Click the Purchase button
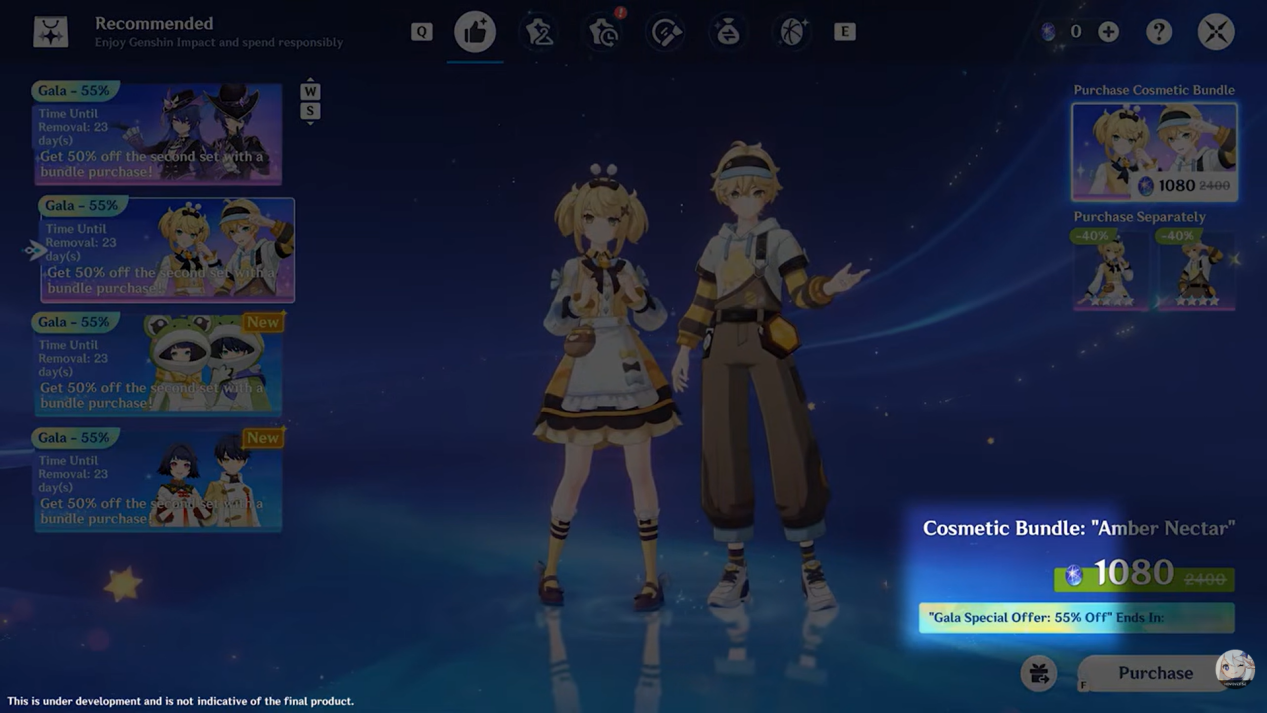The width and height of the screenshot is (1267, 713). click(x=1155, y=673)
